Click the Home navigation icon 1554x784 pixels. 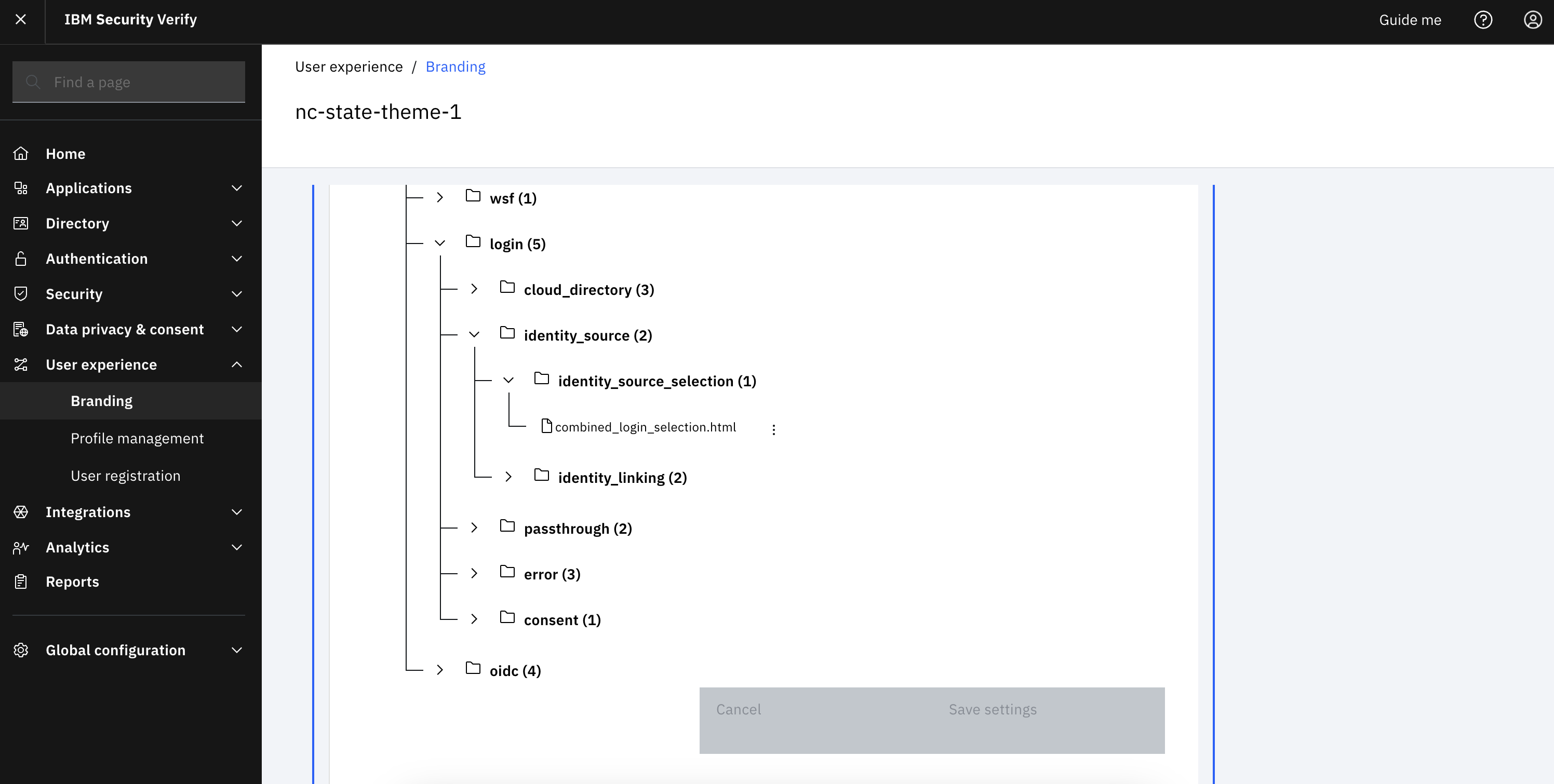point(21,153)
